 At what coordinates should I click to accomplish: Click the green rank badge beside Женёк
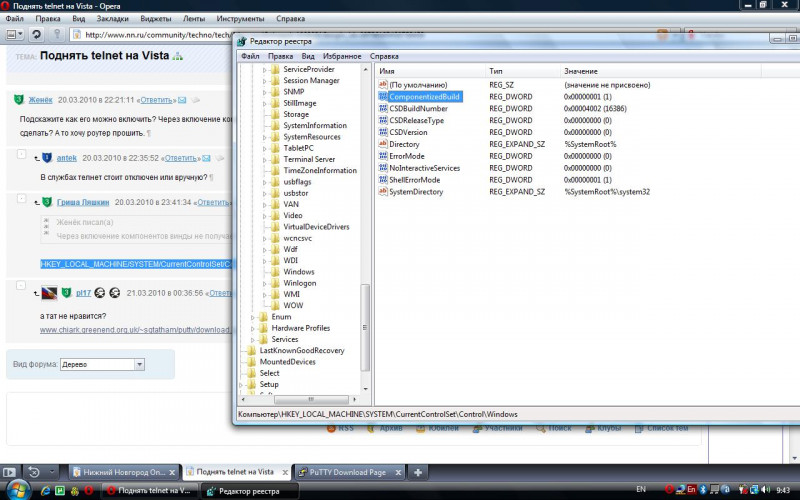click(x=19, y=99)
